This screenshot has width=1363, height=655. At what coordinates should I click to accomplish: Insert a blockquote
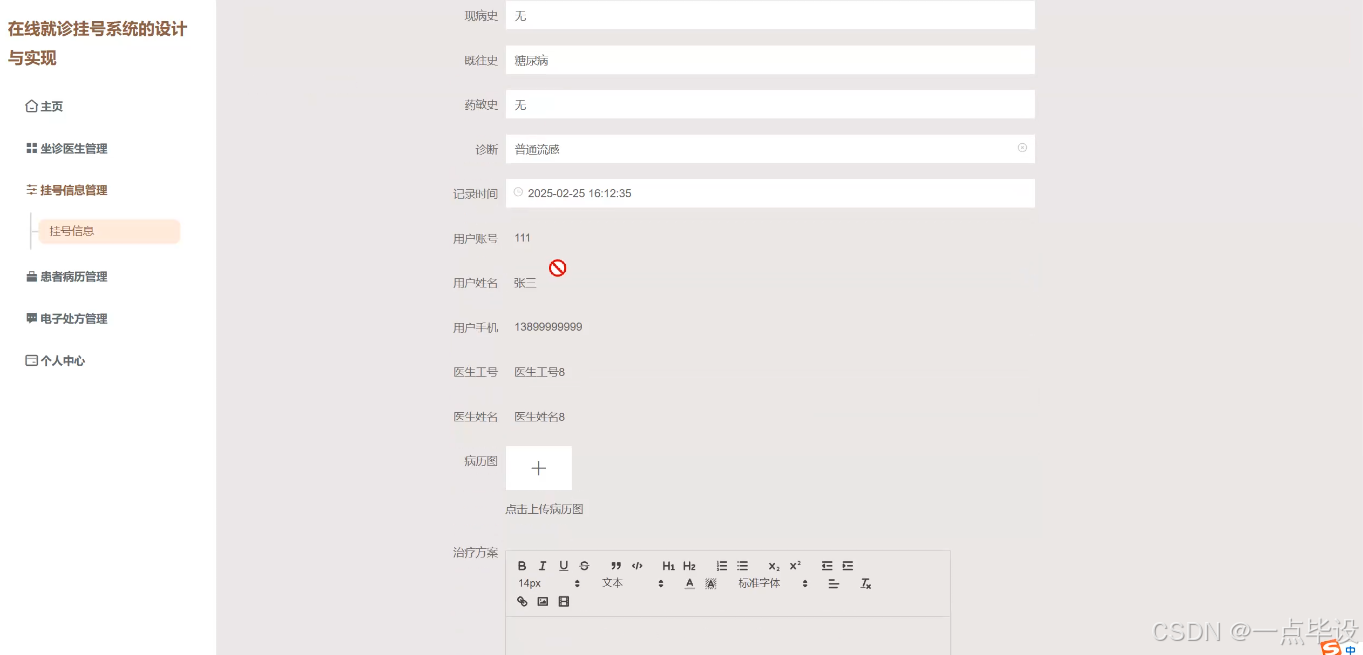pyautogui.click(x=616, y=566)
